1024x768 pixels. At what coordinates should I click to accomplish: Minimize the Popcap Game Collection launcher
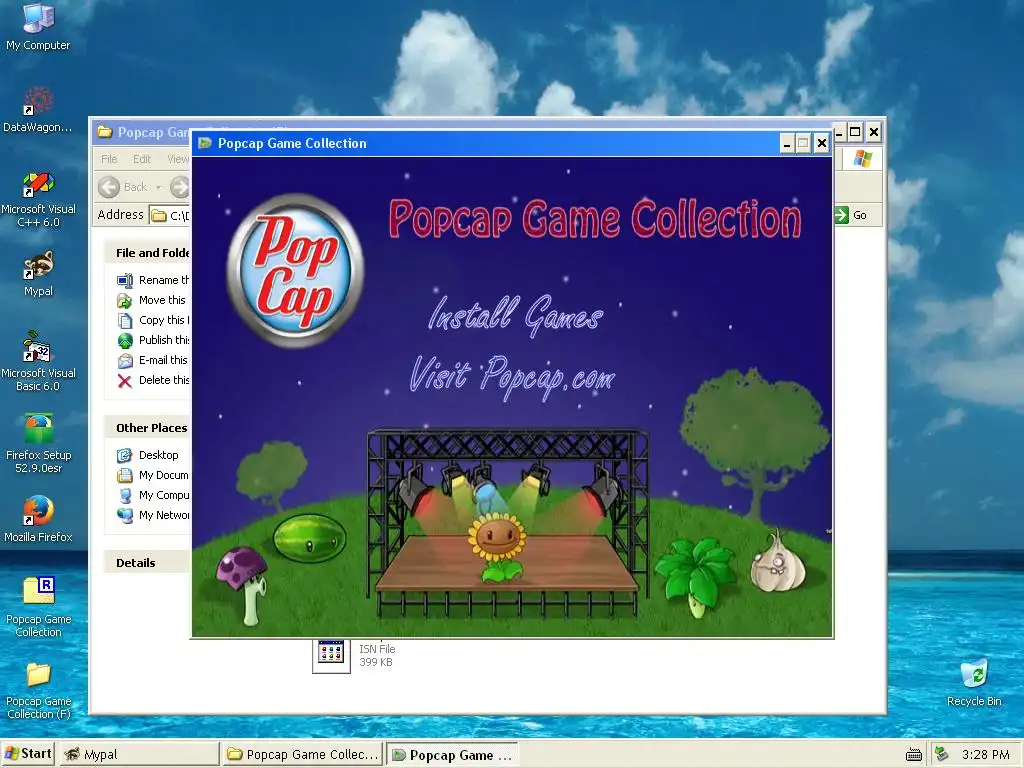(x=787, y=144)
